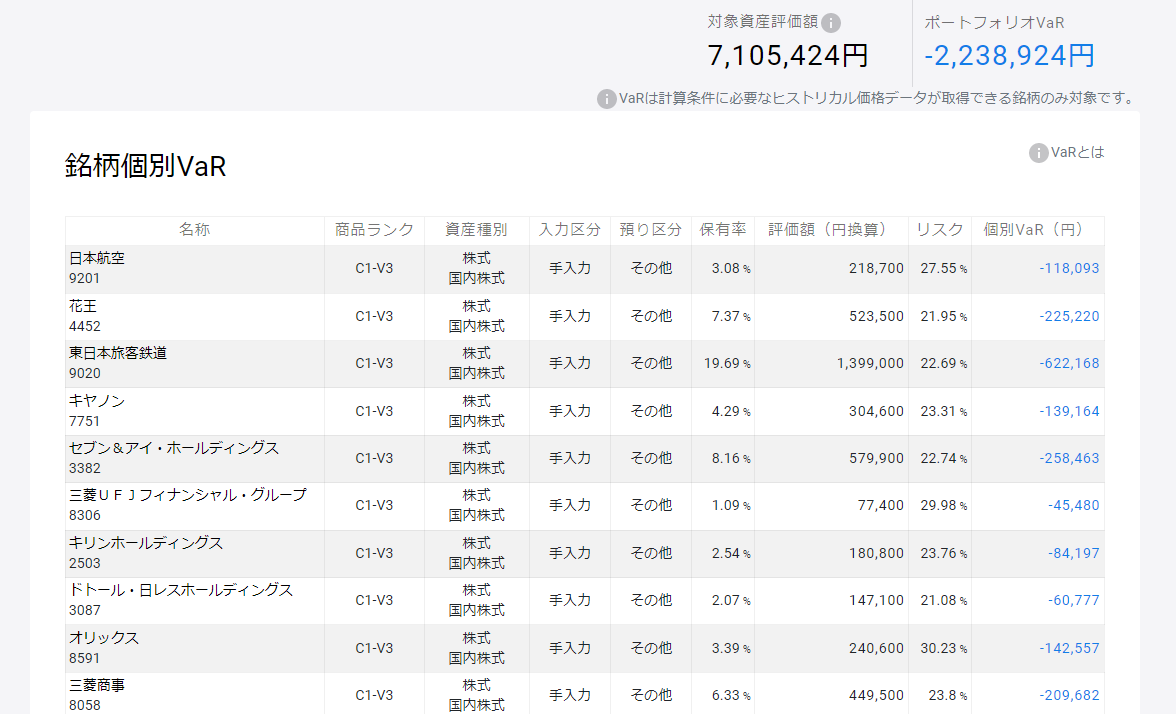Select 三菱ＵＦＪフィナンシャル・グループ row name

(188, 496)
